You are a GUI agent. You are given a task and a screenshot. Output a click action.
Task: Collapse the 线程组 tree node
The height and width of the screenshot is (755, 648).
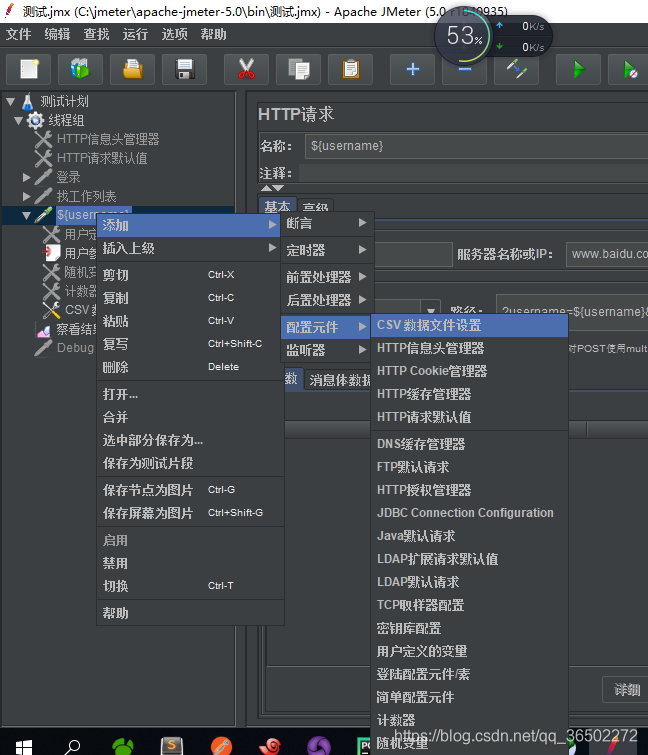click(x=19, y=120)
